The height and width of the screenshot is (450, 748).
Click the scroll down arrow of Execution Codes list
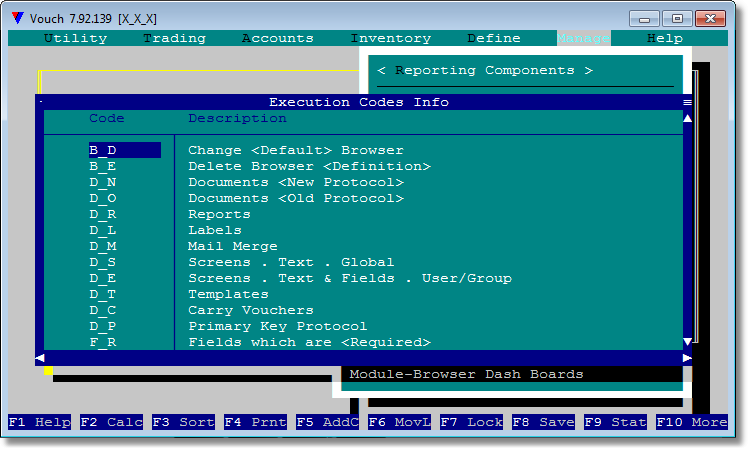[687, 342]
